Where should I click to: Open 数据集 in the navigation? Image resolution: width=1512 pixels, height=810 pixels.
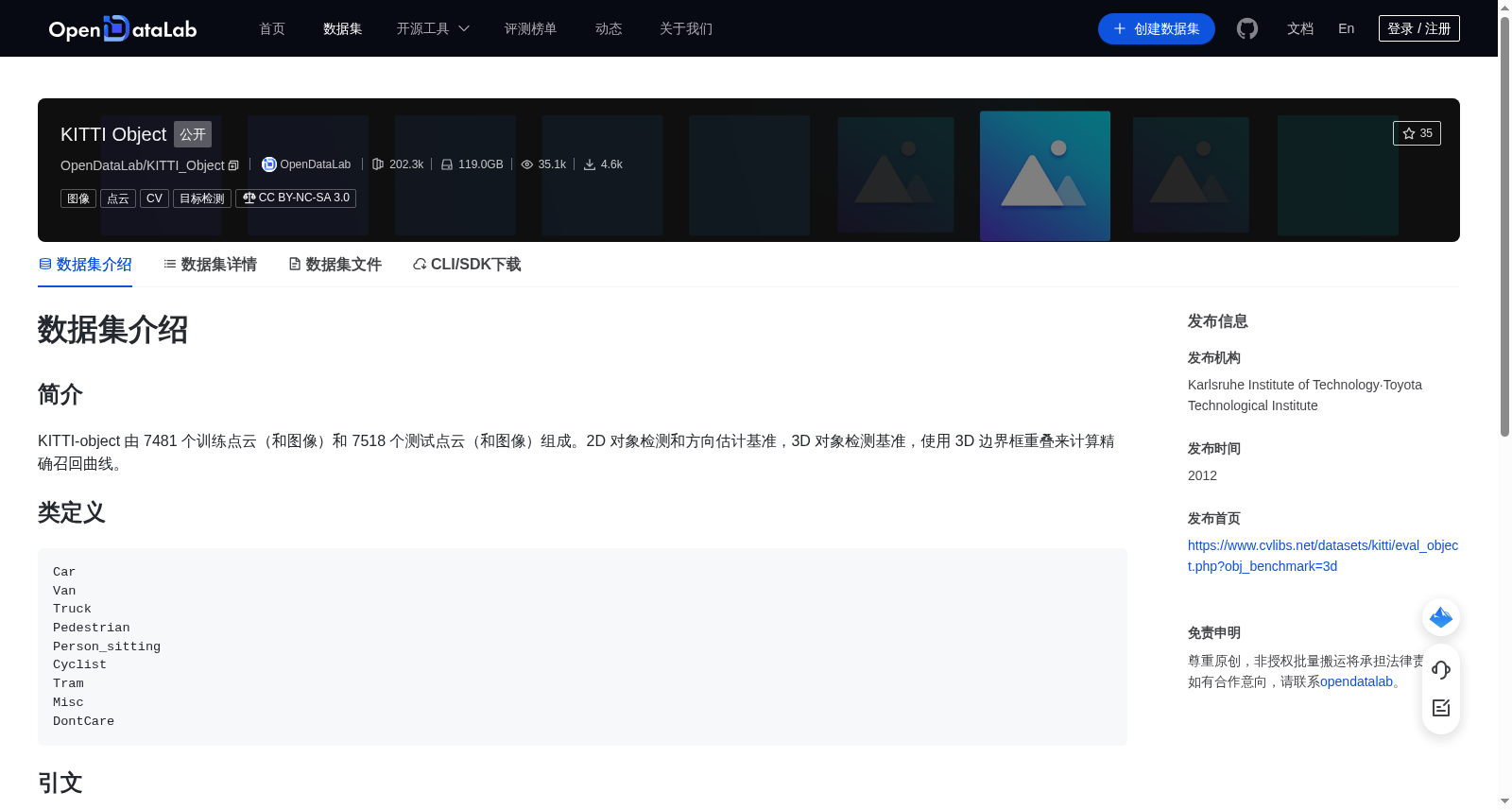[343, 28]
